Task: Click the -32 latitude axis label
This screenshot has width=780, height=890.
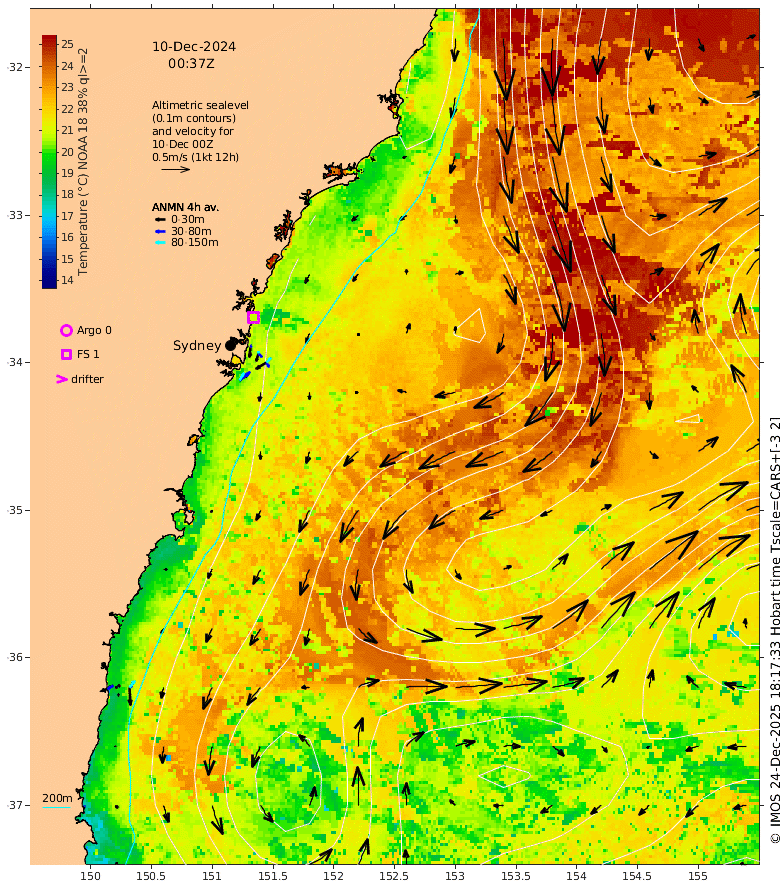Action: 15,67
